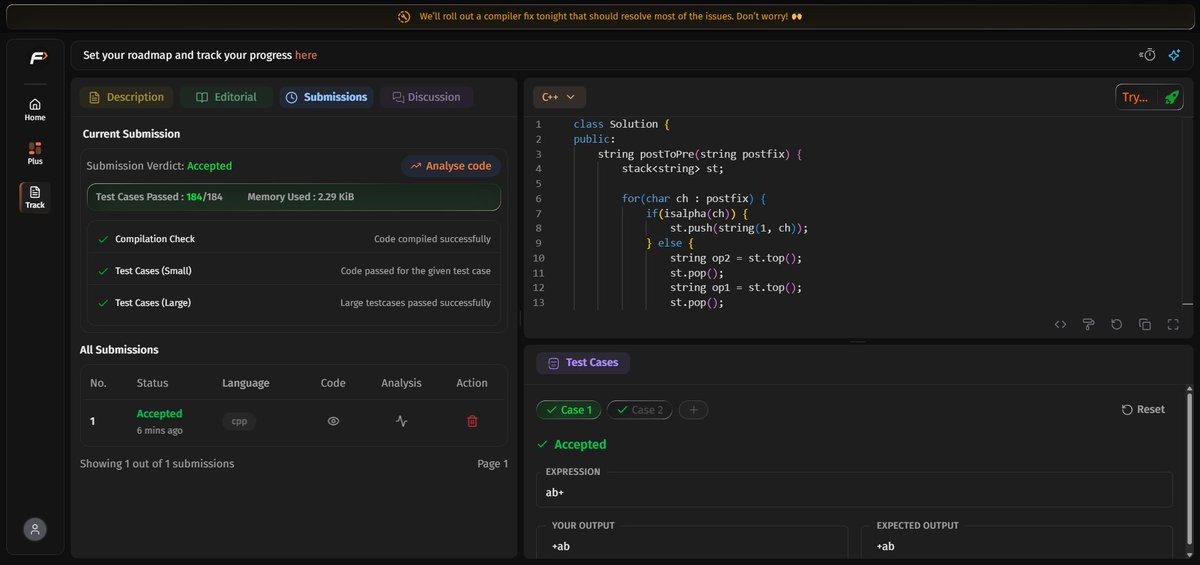
Task: Open Plus in the sidebar
Action: coord(35,153)
